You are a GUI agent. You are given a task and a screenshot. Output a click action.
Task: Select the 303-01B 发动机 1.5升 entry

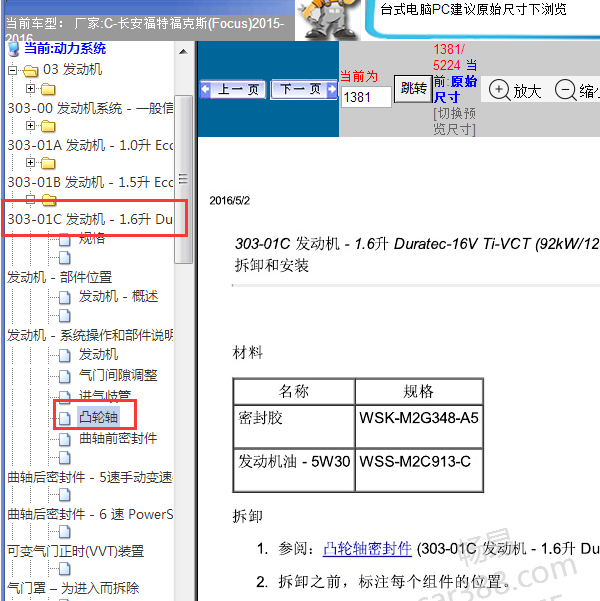point(90,182)
